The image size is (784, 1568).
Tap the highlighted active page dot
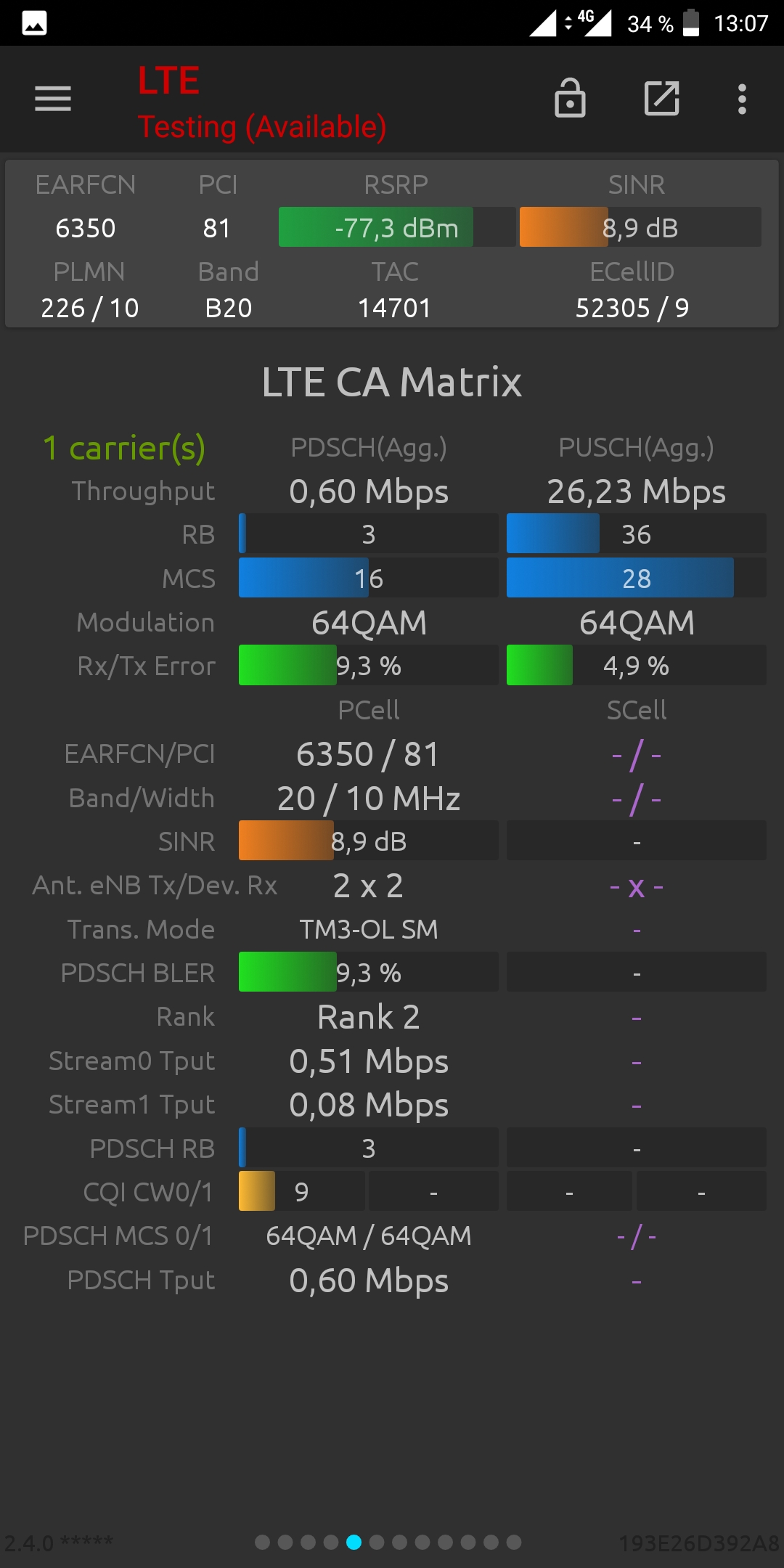coord(354,1542)
